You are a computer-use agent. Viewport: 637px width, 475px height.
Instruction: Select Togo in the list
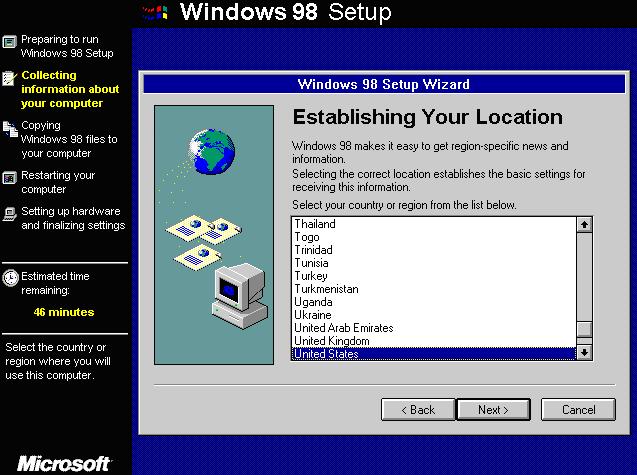(434, 237)
